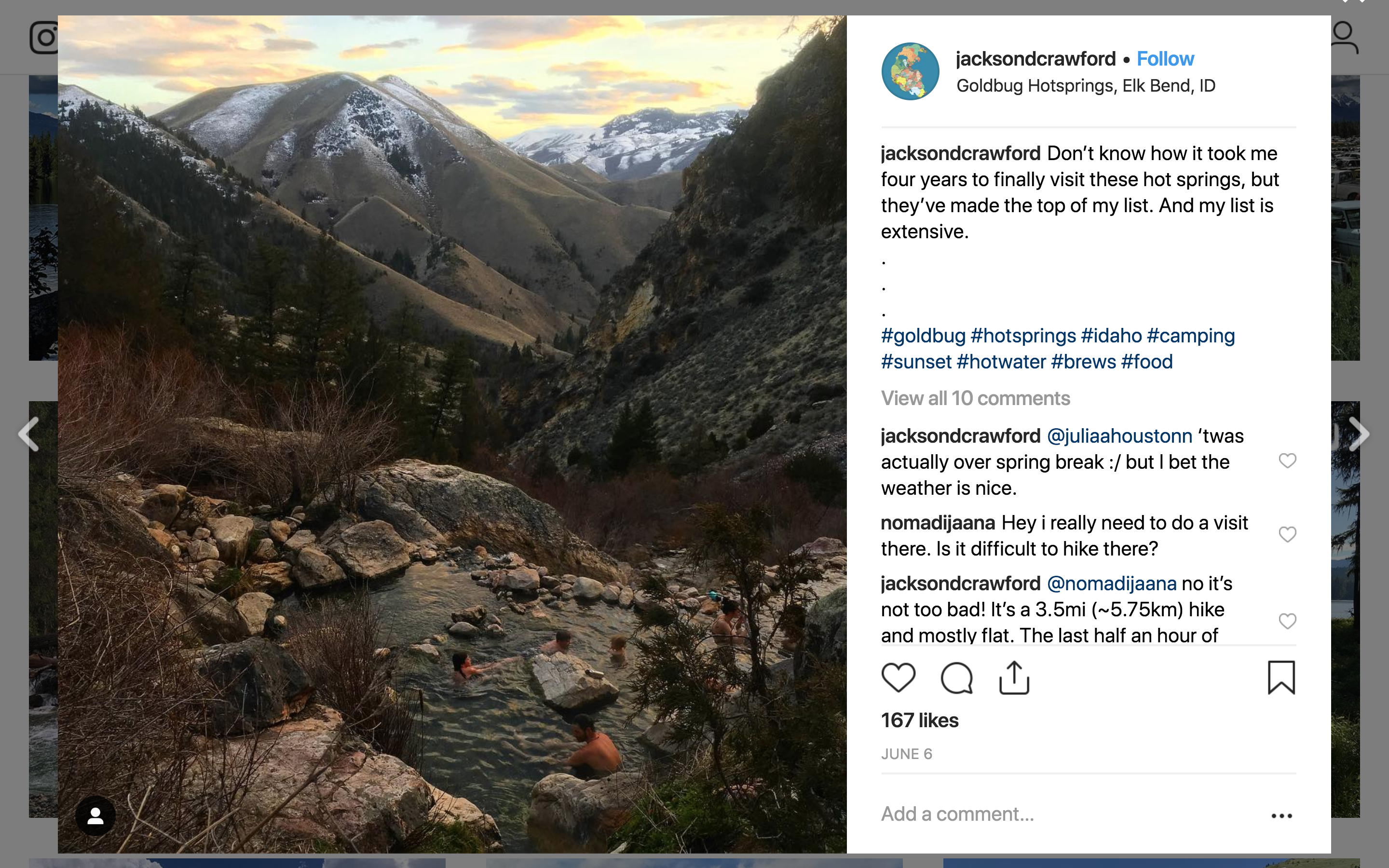1389x868 pixels.
Task: Open the Instagram logo home icon
Action: (x=43, y=38)
